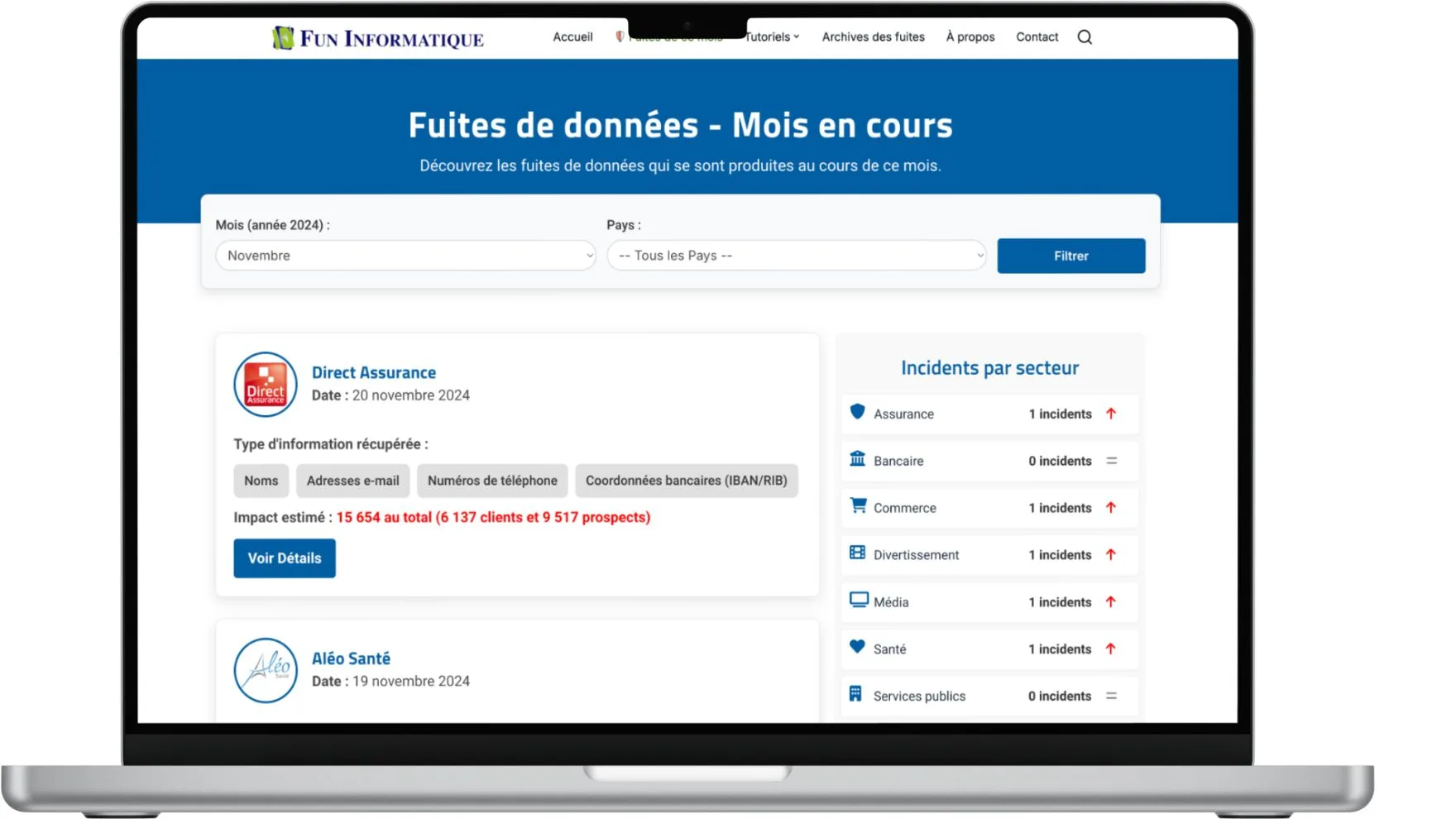
Task: Click the Santé heart icon
Action: click(x=858, y=647)
